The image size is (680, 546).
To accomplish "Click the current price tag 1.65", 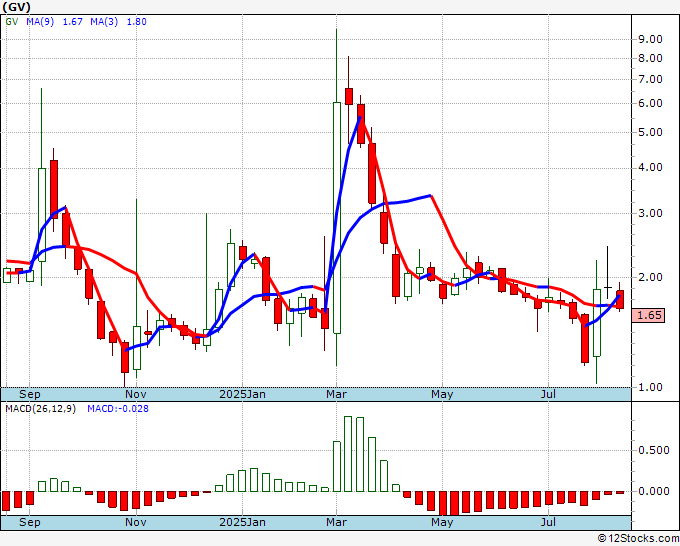I will 648,315.
